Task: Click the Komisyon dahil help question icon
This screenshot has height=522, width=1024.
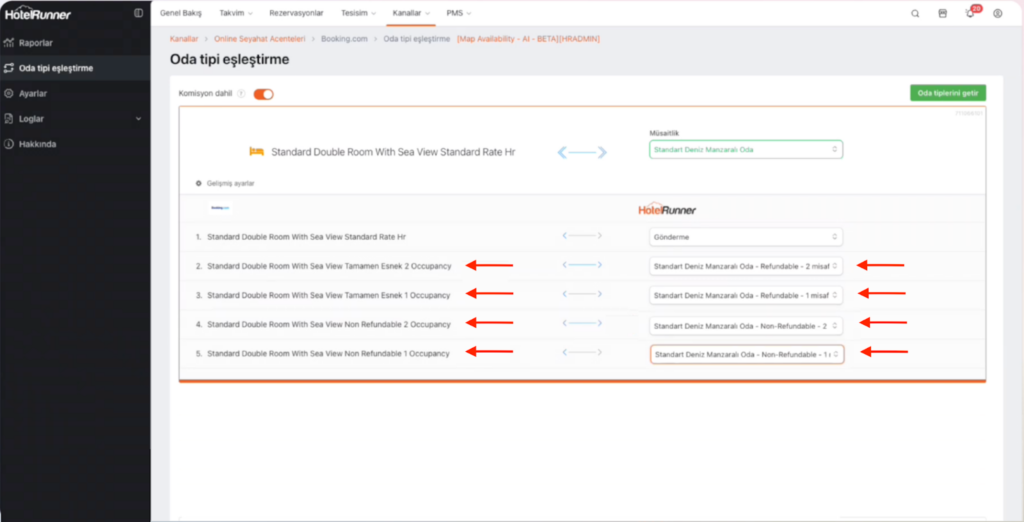Action: point(241,94)
